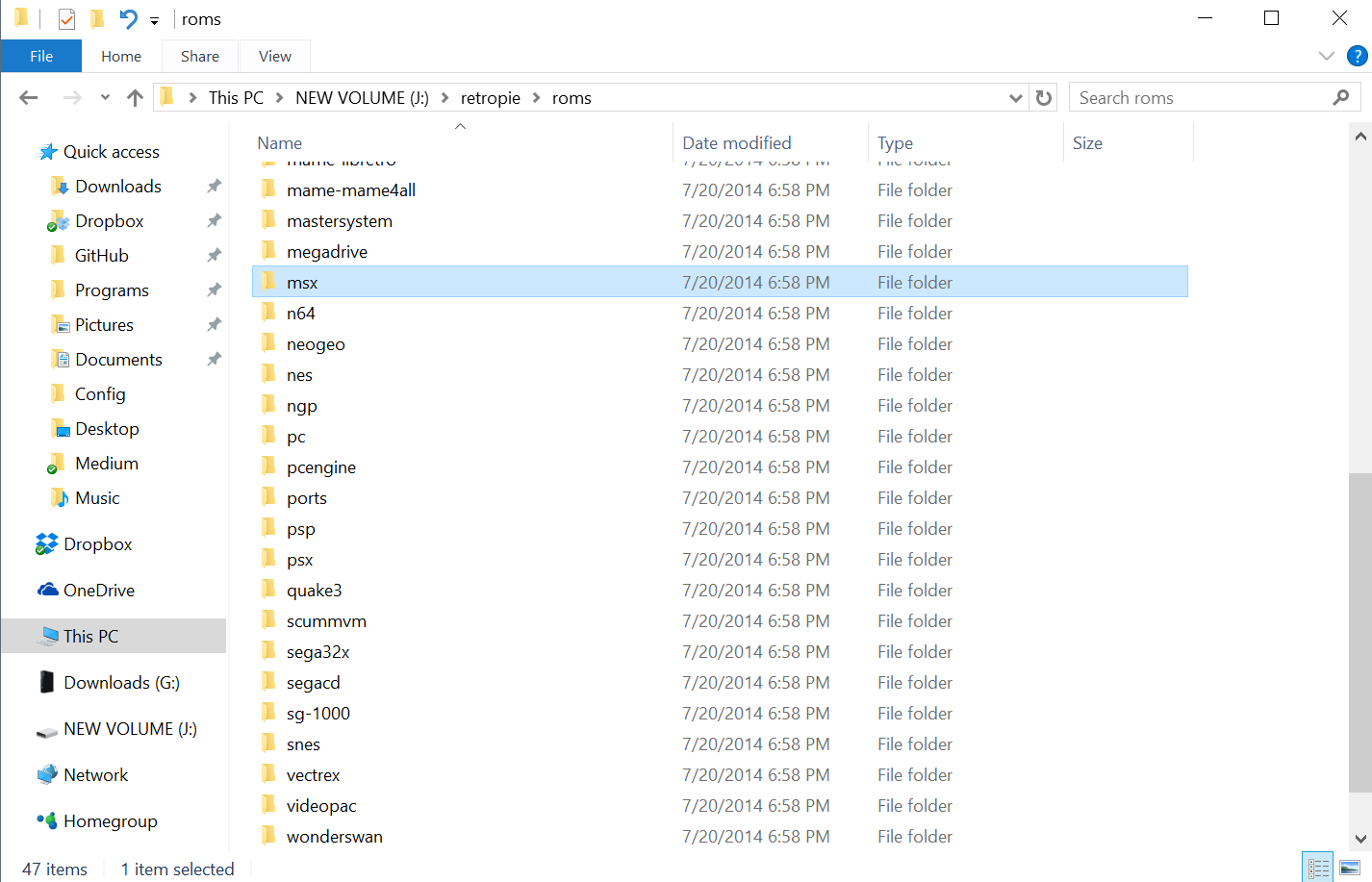Switch to Details view icon in status bar
The image size is (1372, 882).
tap(1318, 868)
